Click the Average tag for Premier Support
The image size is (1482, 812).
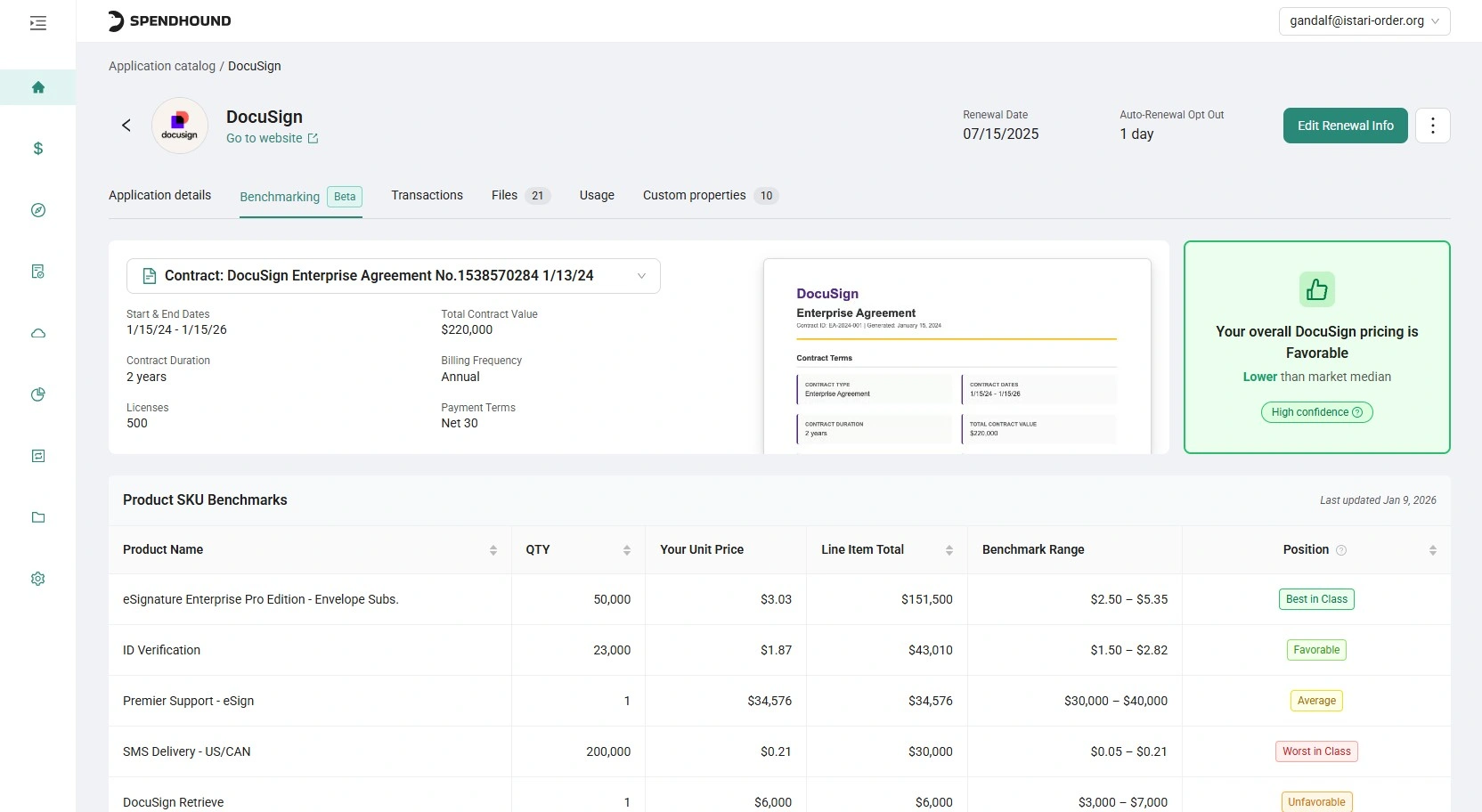pos(1316,701)
